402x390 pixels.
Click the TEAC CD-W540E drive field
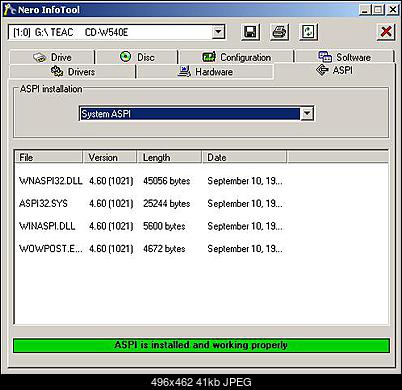117,32
